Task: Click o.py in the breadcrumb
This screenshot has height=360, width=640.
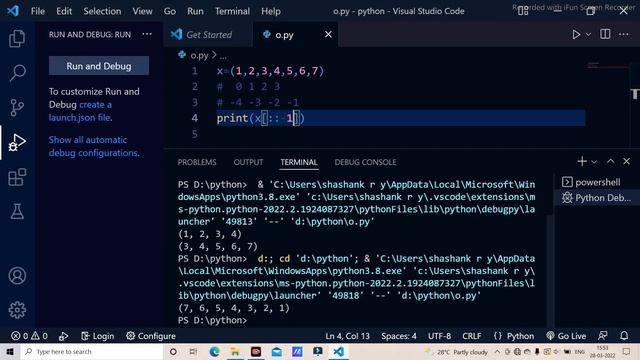Action: click(199, 55)
